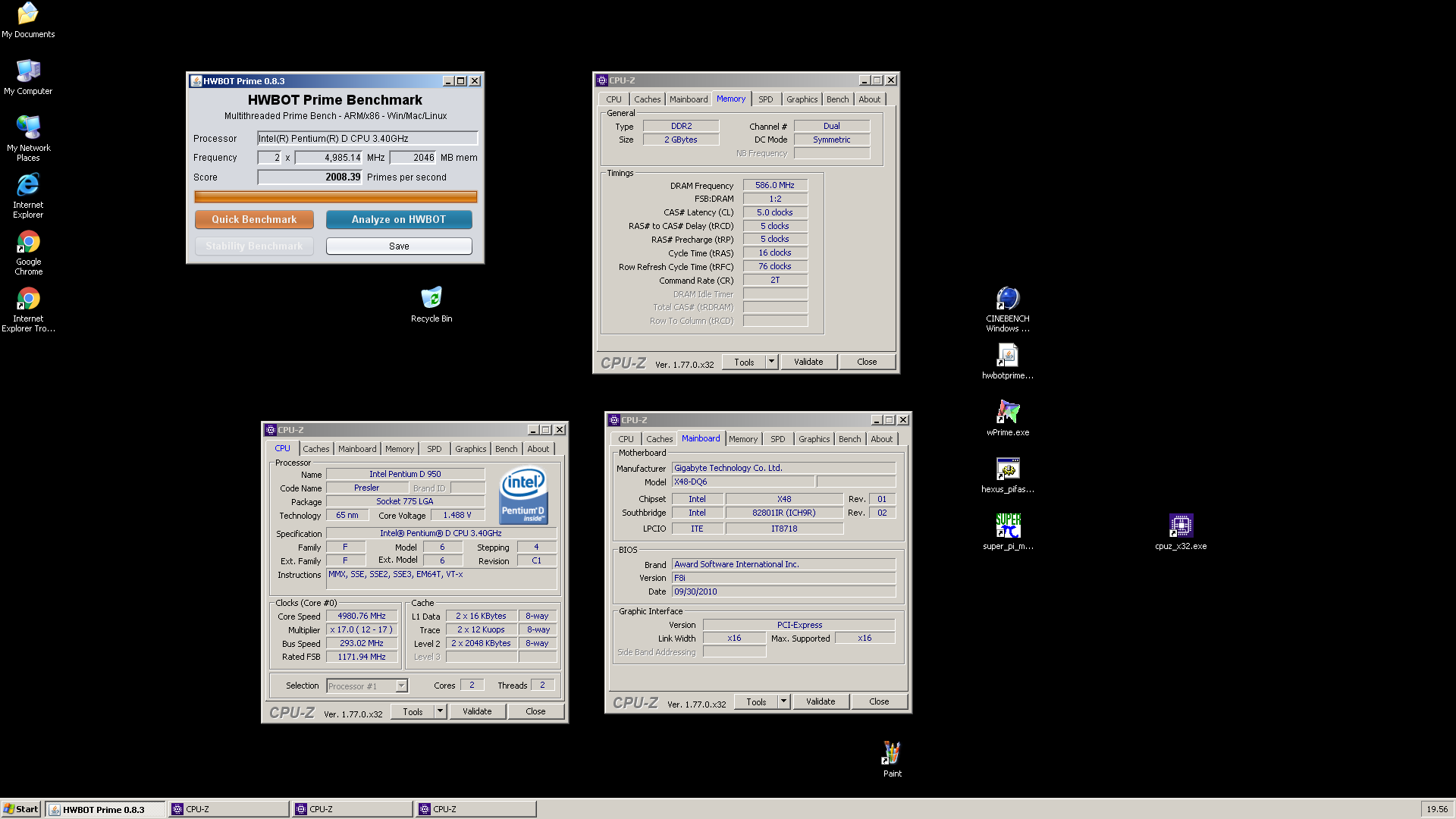Open Bench tab in Memory CPU-Z window

tap(837, 99)
